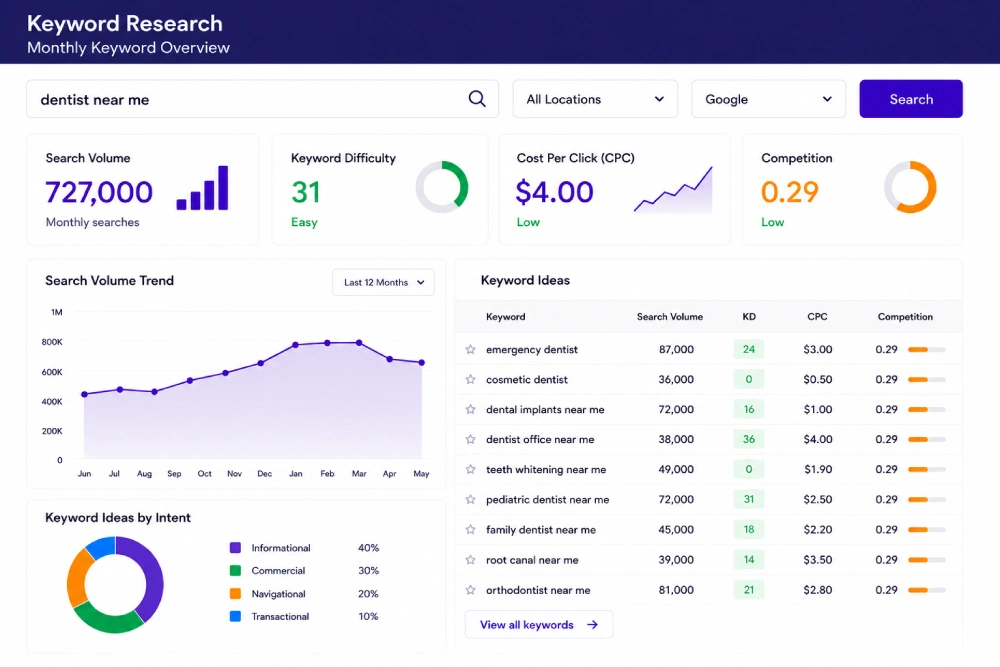Click the dentist near me search field
The width and height of the screenshot is (1000, 667).
tap(262, 99)
